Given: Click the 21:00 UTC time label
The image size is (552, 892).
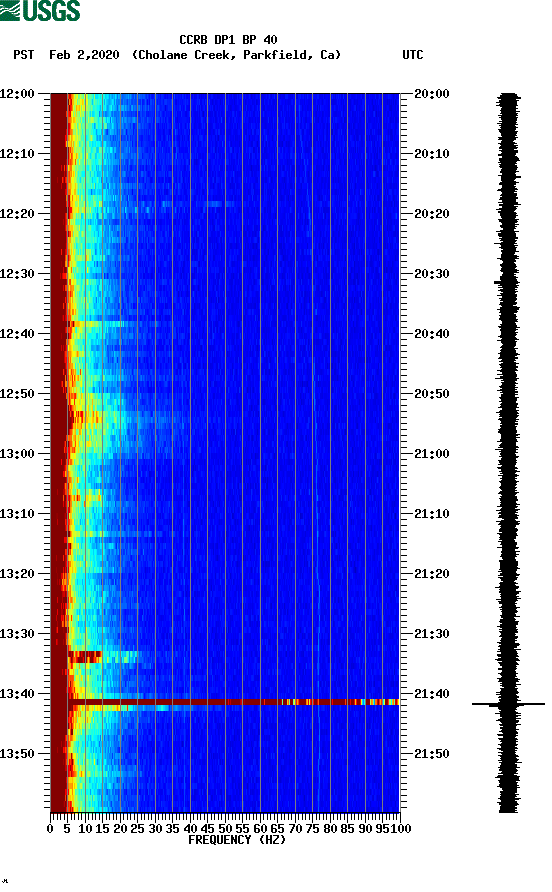Looking at the screenshot, I should [x=431, y=454].
